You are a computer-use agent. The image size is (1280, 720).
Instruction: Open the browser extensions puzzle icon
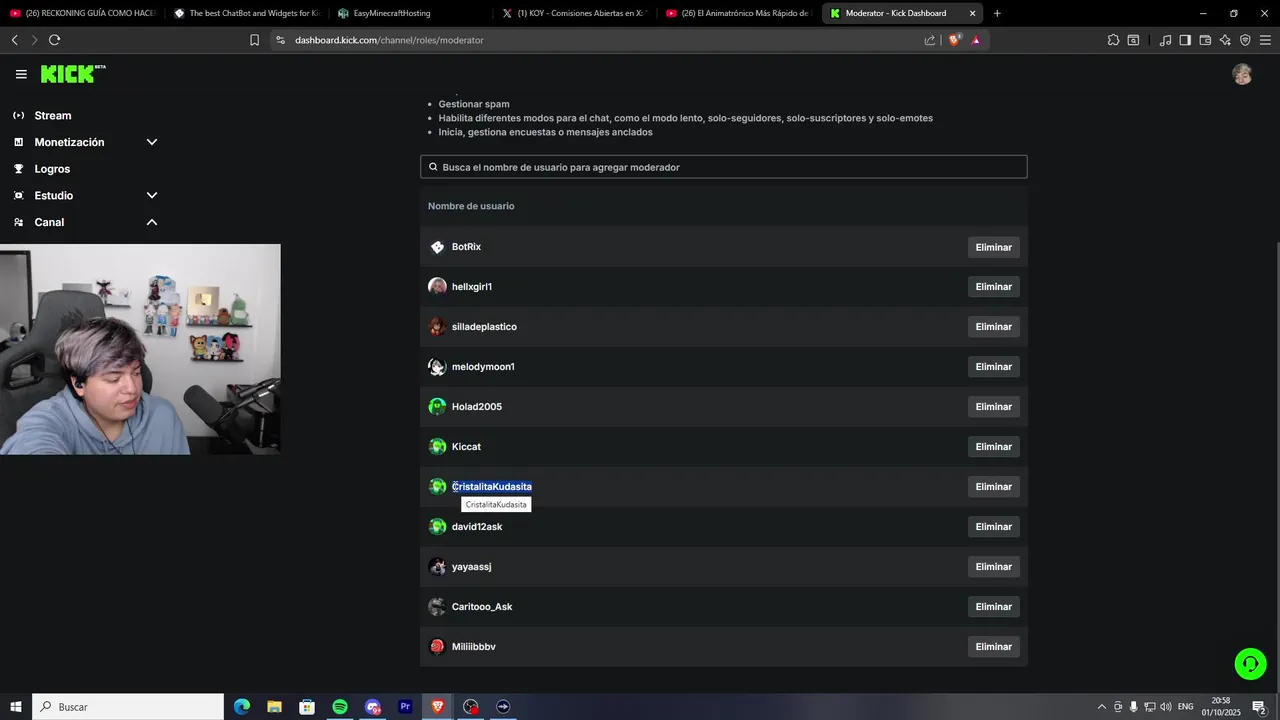click(1113, 40)
